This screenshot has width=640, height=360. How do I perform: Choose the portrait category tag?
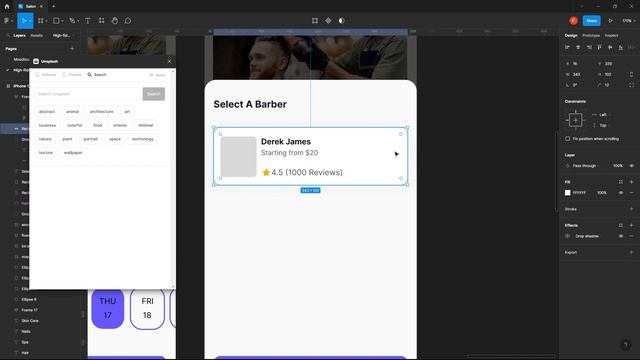click(91, 139)
